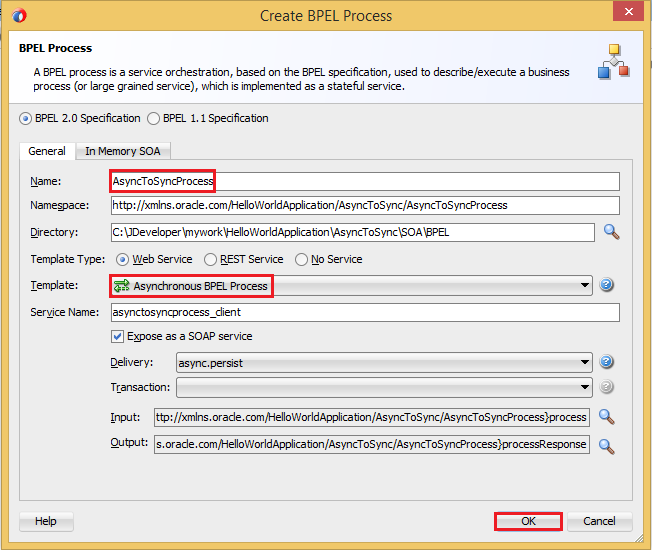Close the Create BPEL Process dialog
The height and width of the screenshot is (555, 652).
pyautogui.click(x=625, y=14)
